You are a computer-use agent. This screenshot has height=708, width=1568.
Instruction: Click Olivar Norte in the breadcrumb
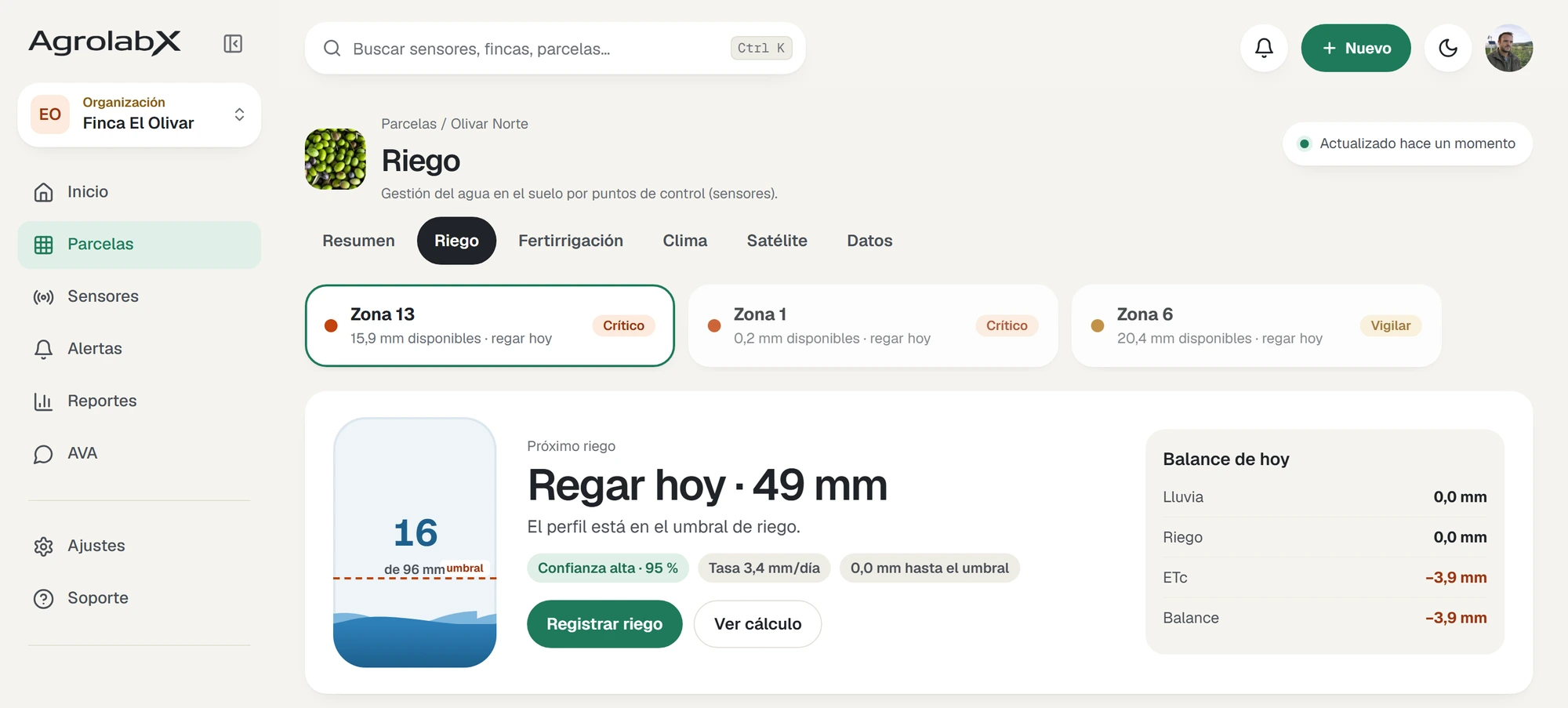coord(489,124)
